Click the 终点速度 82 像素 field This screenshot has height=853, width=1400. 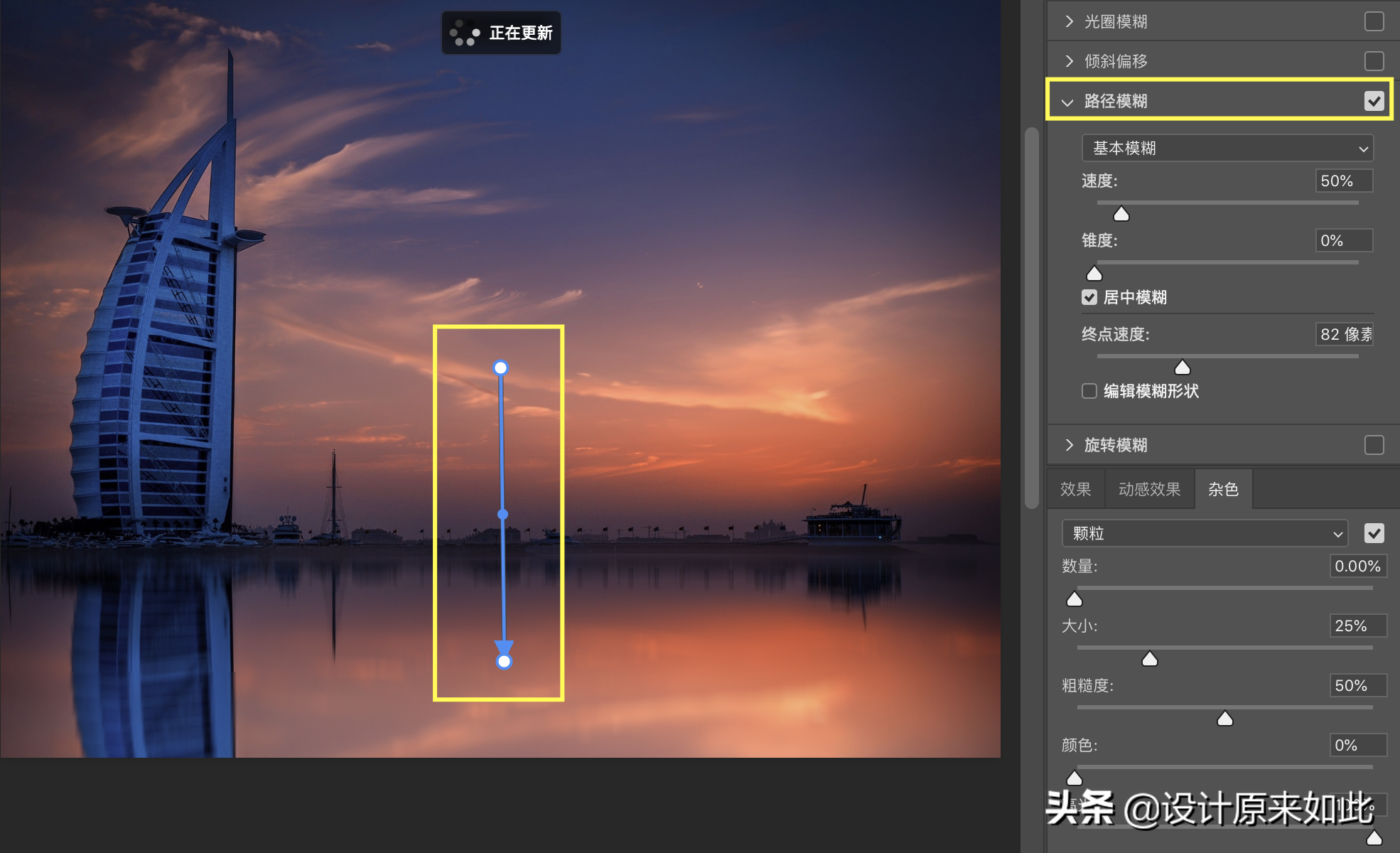point(1344,334)
